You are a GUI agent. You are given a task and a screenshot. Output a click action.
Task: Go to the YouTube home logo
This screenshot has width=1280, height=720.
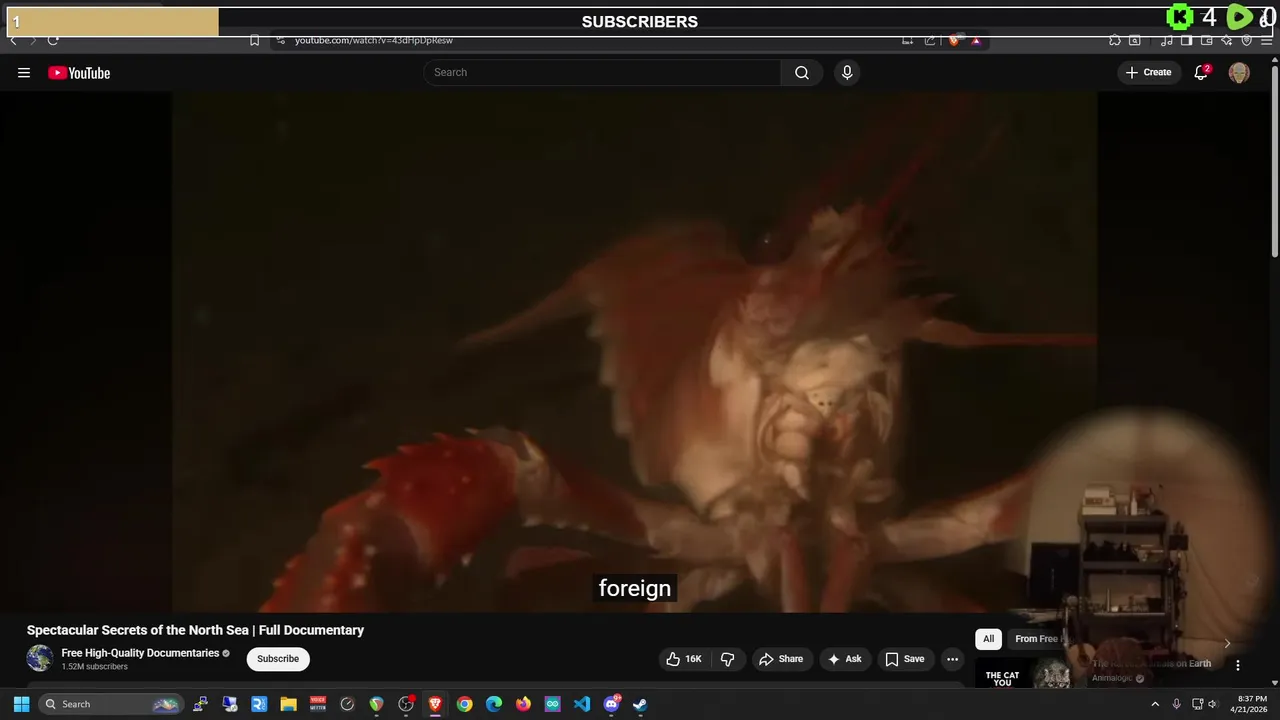(79, 72)
